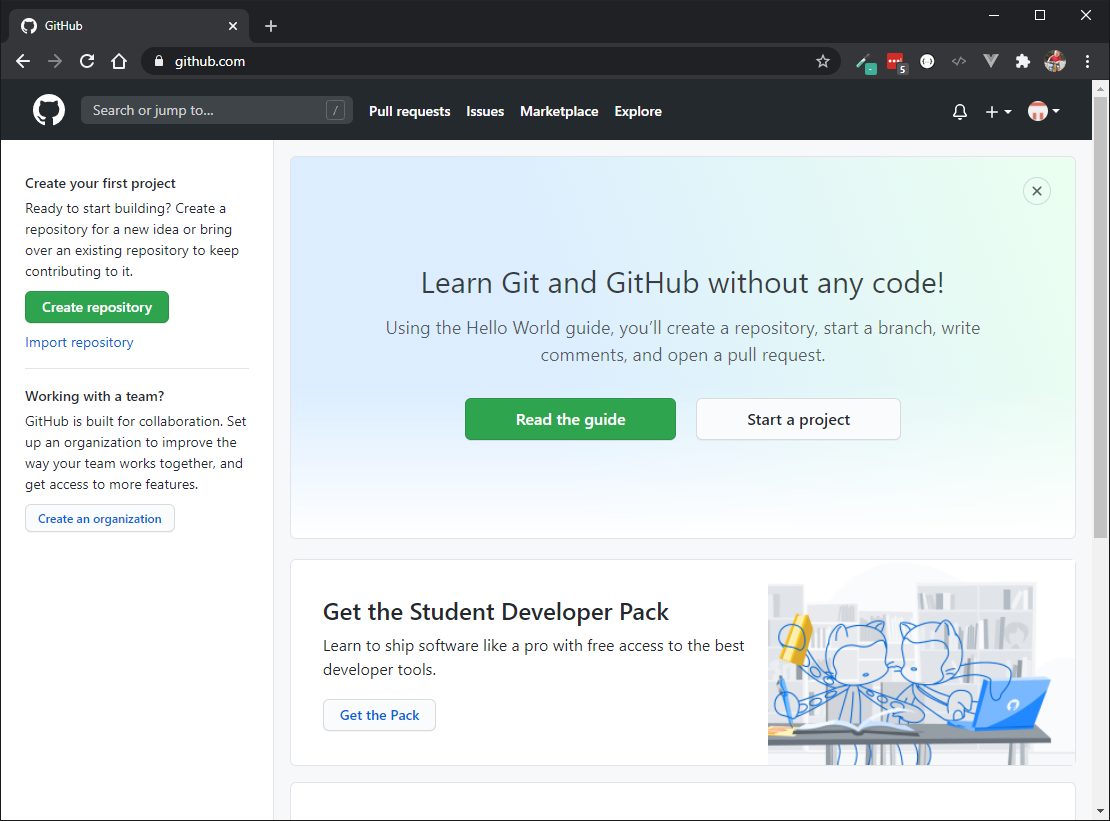Open Pull requests in the header
This screenshot has width=1110, height=821.
click(x=409, y=111)
